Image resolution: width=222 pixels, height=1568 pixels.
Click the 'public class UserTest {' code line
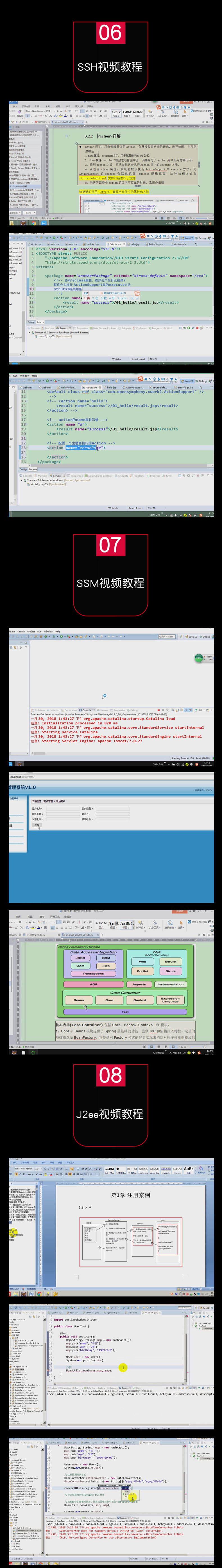tap(71, 1326)
